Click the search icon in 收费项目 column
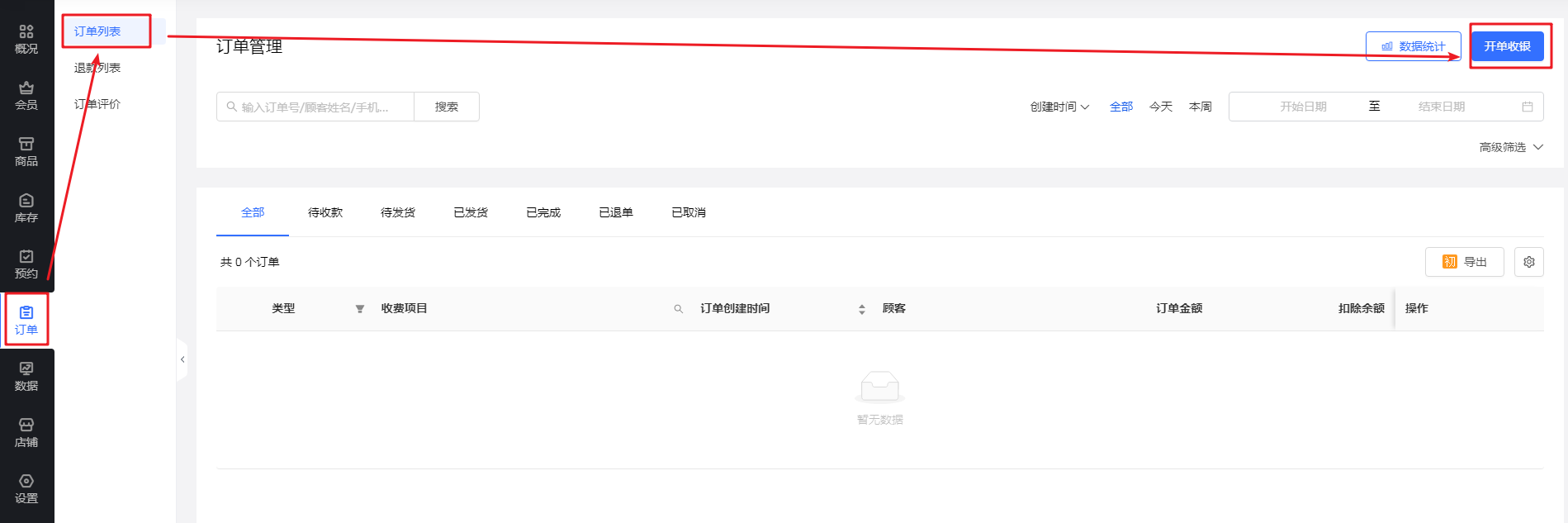The image size is (1568, 523). 679,309
